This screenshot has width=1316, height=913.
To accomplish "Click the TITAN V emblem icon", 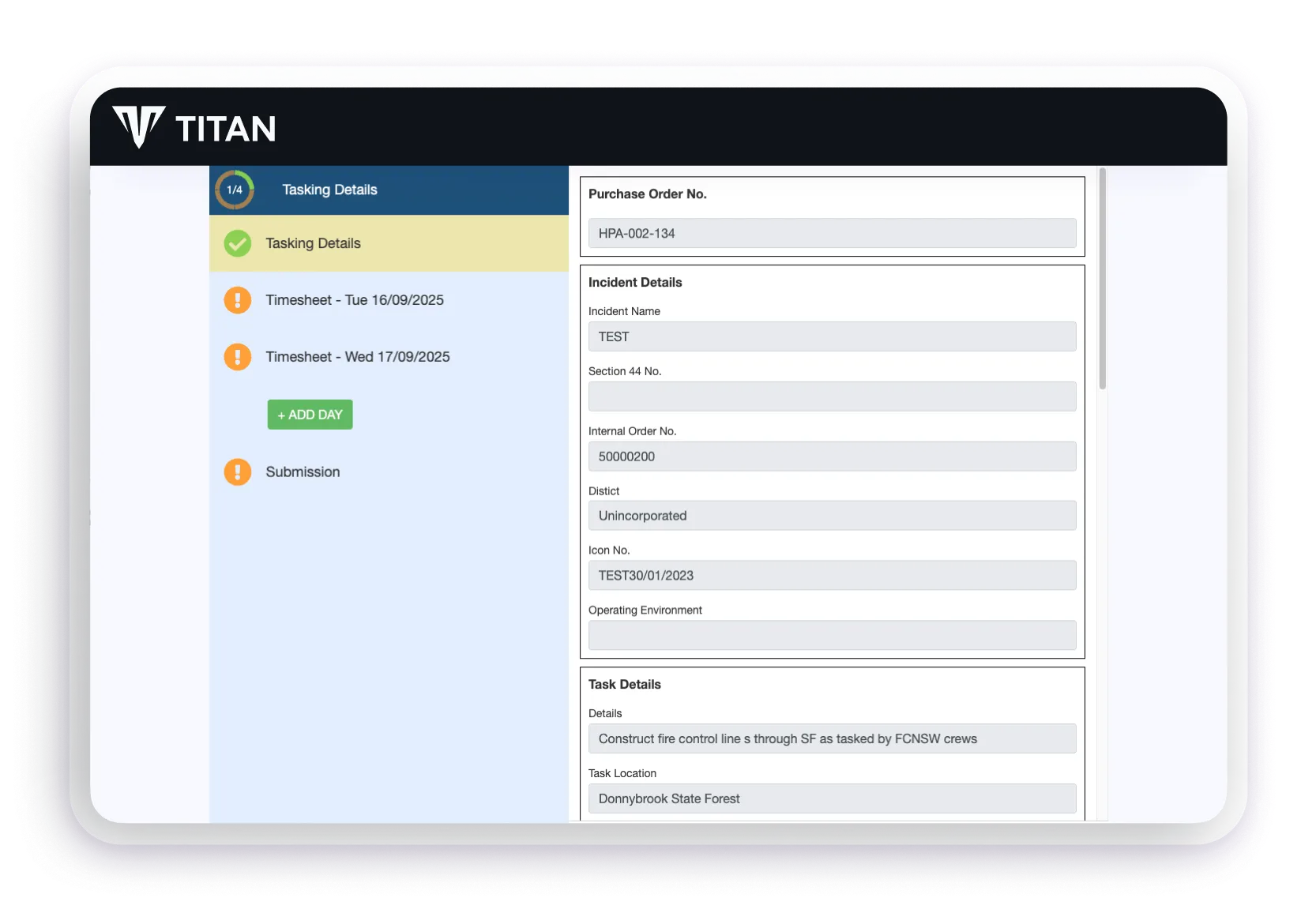I will point(139,126).
